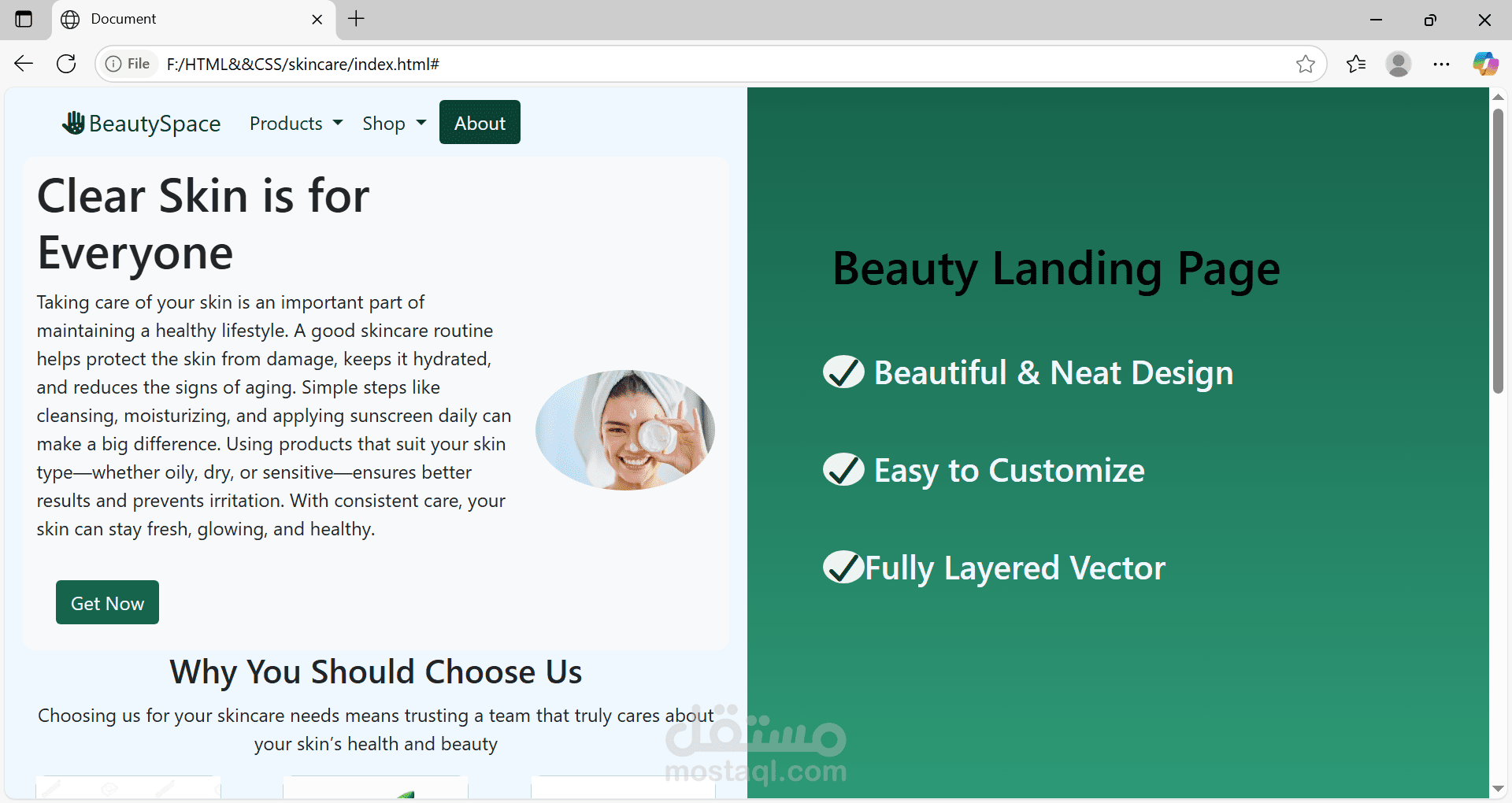Viewport: 1512px width, 803px height.
Task: Open the tab actions menu icon
Action: (x=24, y=19)
